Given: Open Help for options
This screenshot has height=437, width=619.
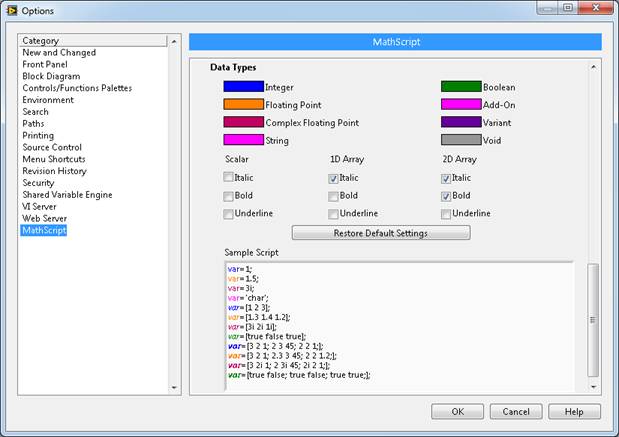Looking at the screenshot, I should (574, 412).
